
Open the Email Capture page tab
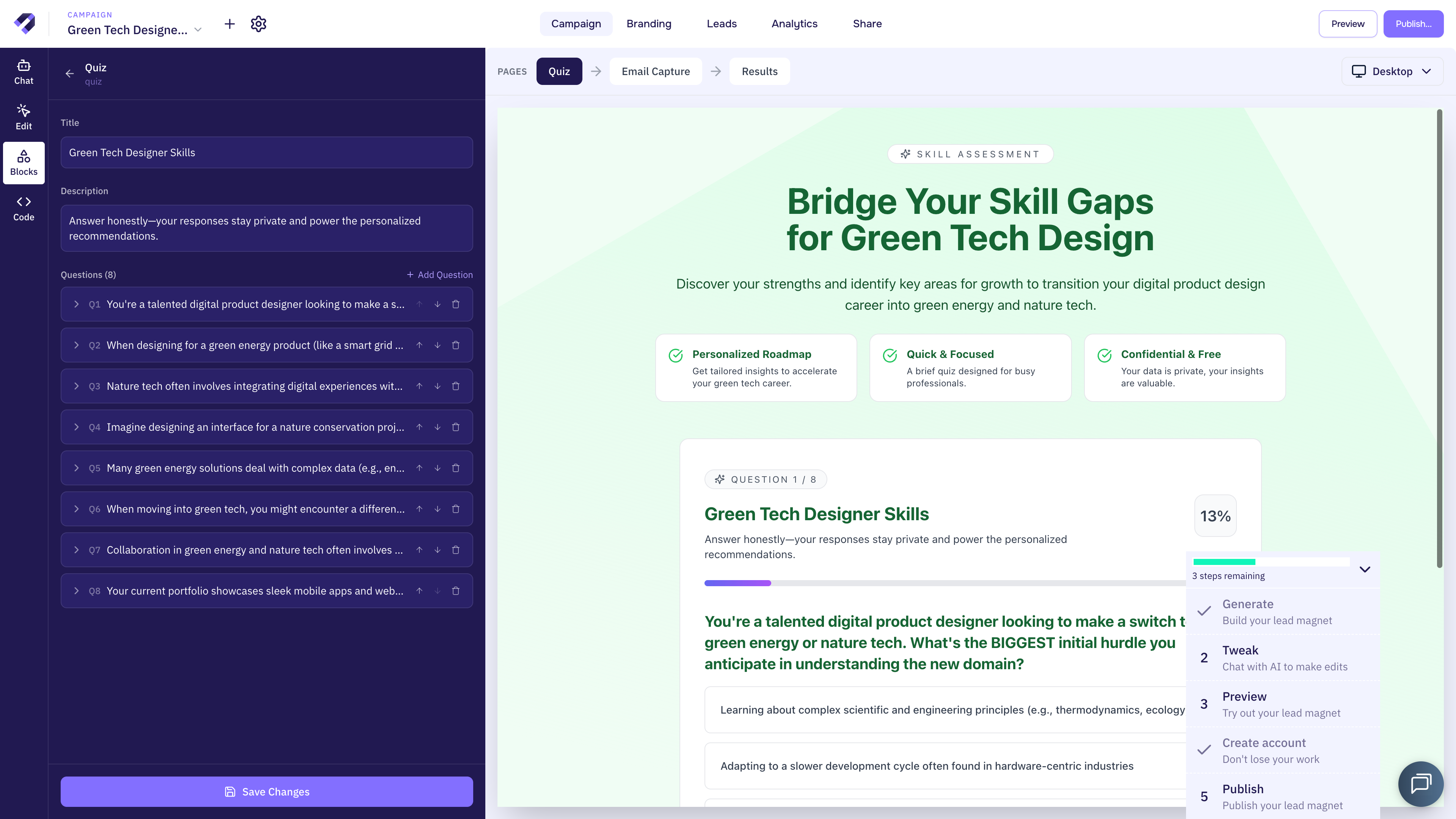tap(655, 71)
